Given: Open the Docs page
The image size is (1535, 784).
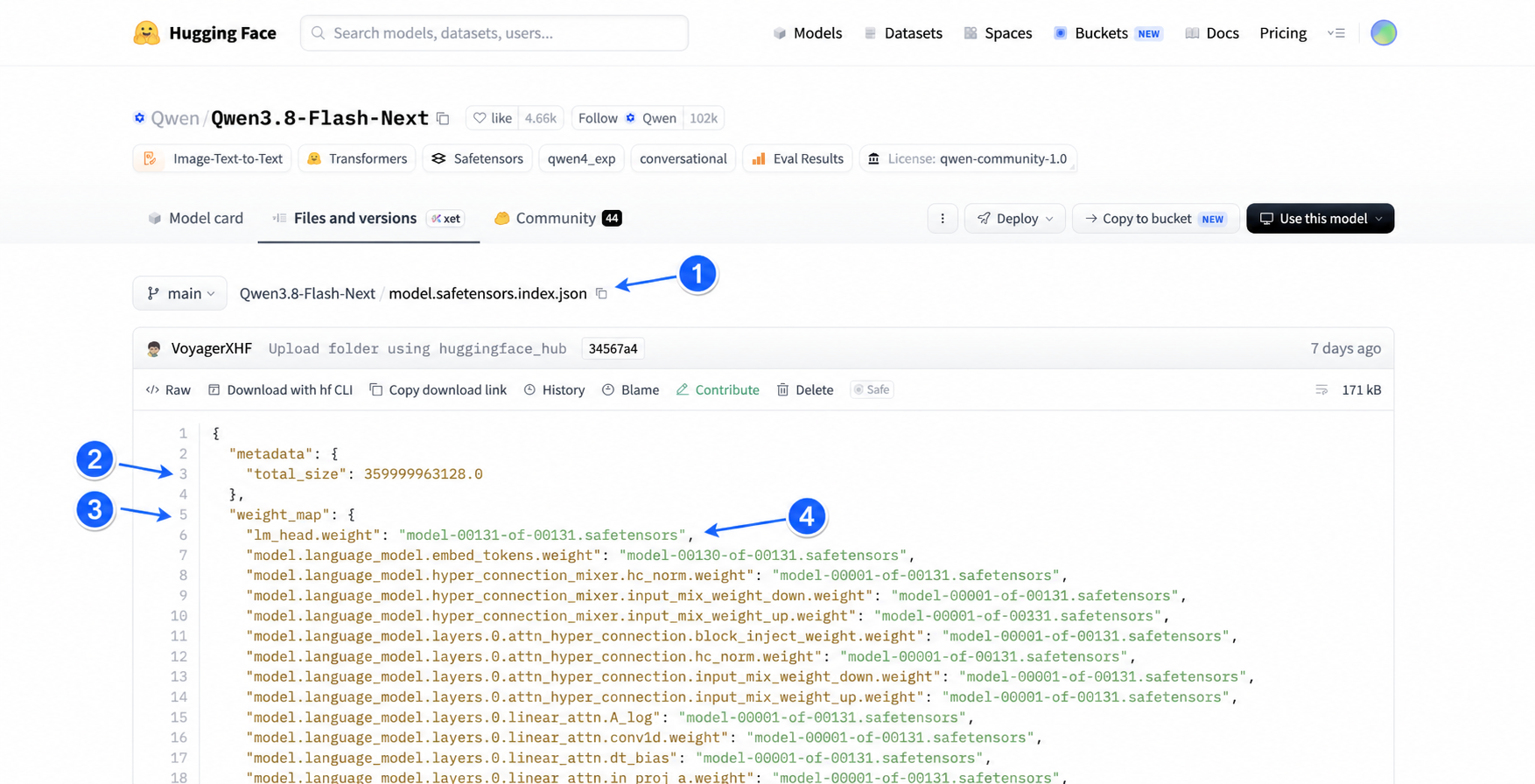Looking at the screenshot, I should click(1212, 33).
